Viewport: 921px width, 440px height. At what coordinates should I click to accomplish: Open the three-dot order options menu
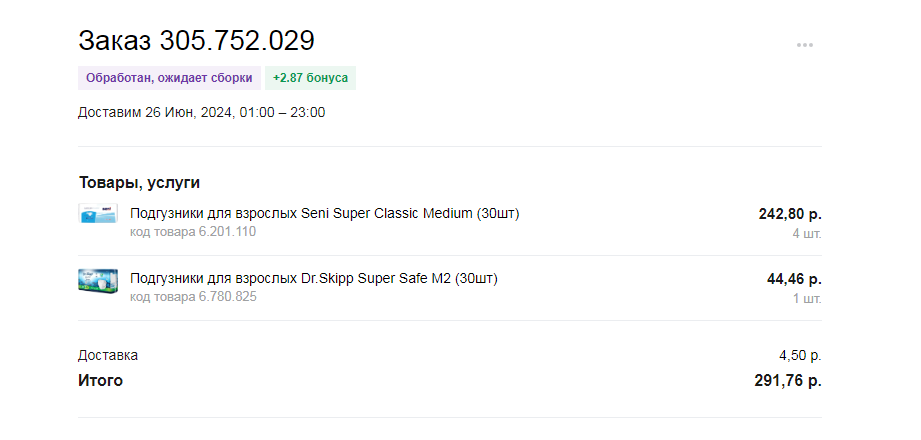pos(804,45)
